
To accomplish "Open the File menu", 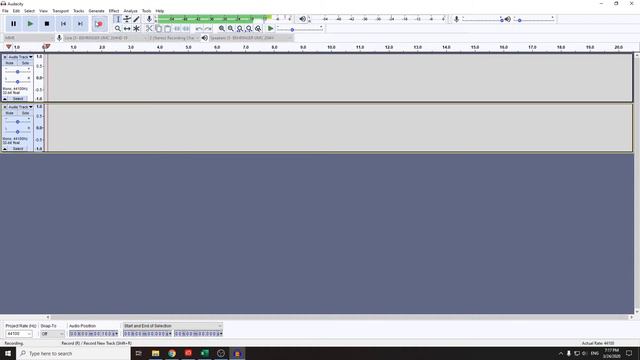I will (x=5, y=11).
